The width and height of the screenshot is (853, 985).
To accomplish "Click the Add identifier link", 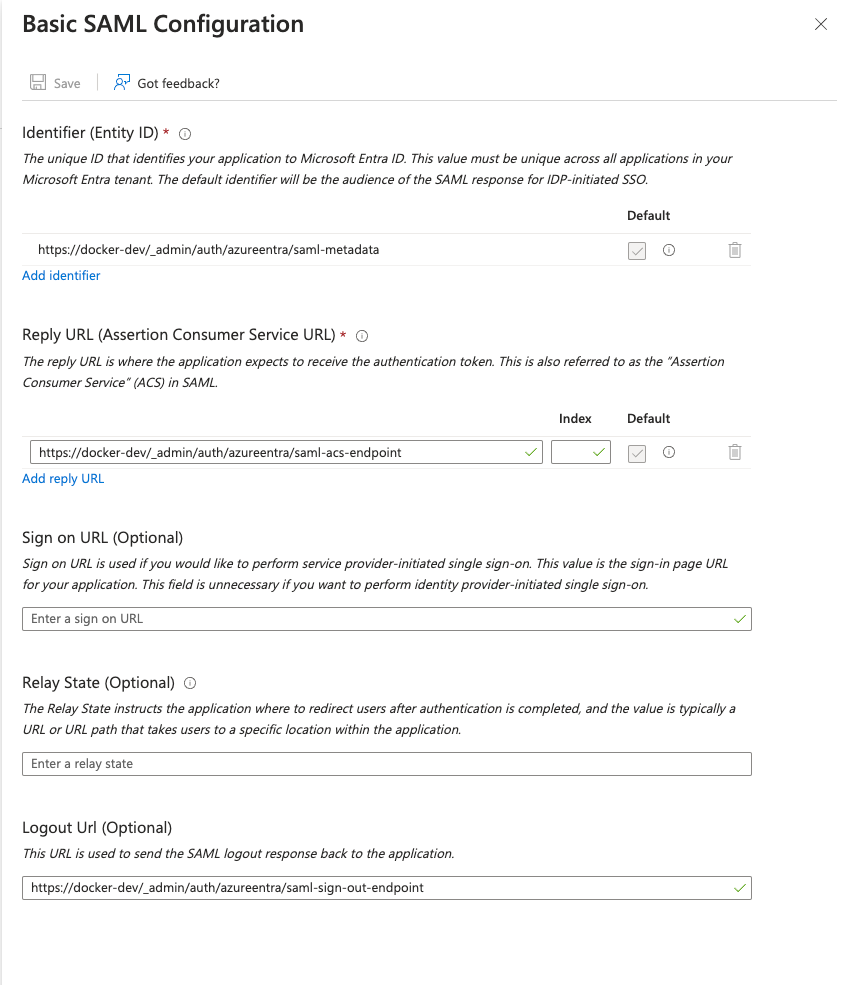I will [x=61, y=275].
